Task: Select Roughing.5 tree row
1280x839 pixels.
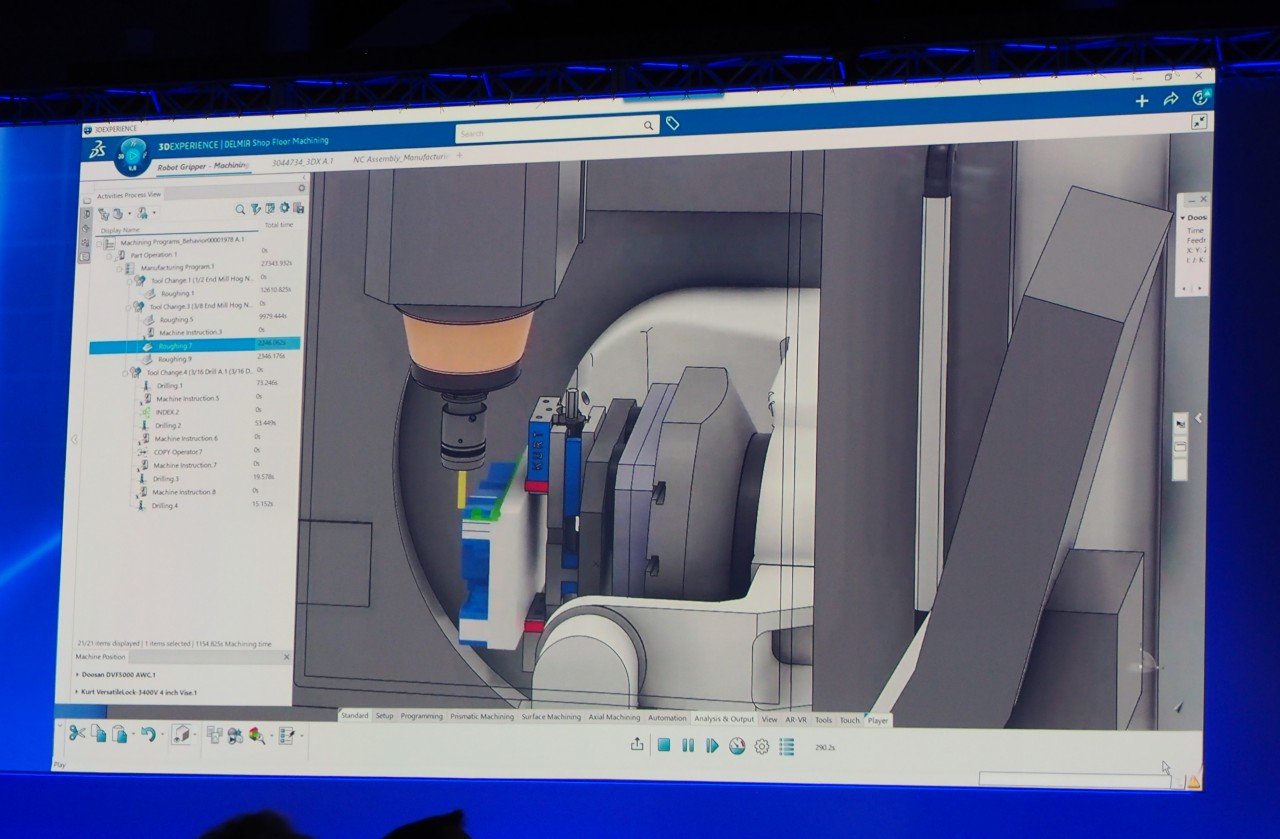Action: click(177, 319)
